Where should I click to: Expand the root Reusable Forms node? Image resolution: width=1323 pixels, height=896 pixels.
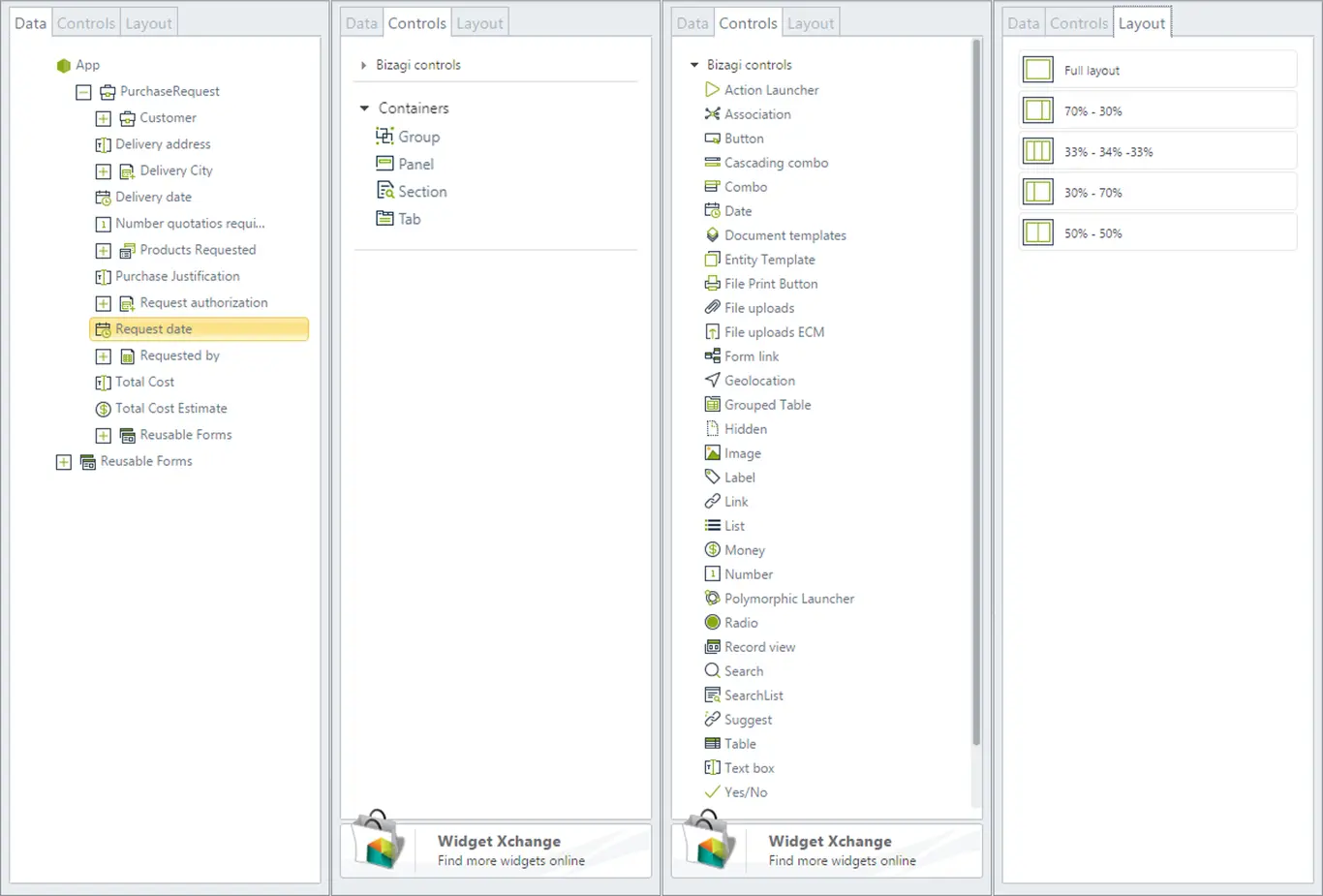click(64, 462)
